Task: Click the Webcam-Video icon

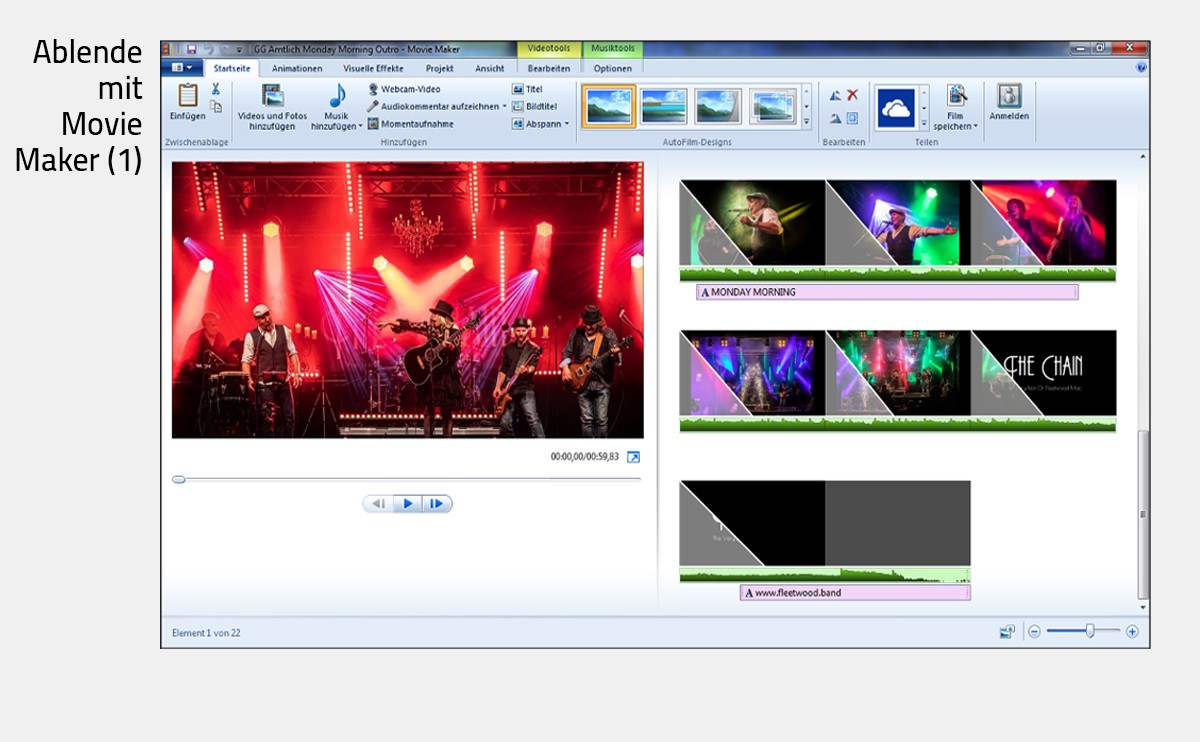Action: point(373,89)
